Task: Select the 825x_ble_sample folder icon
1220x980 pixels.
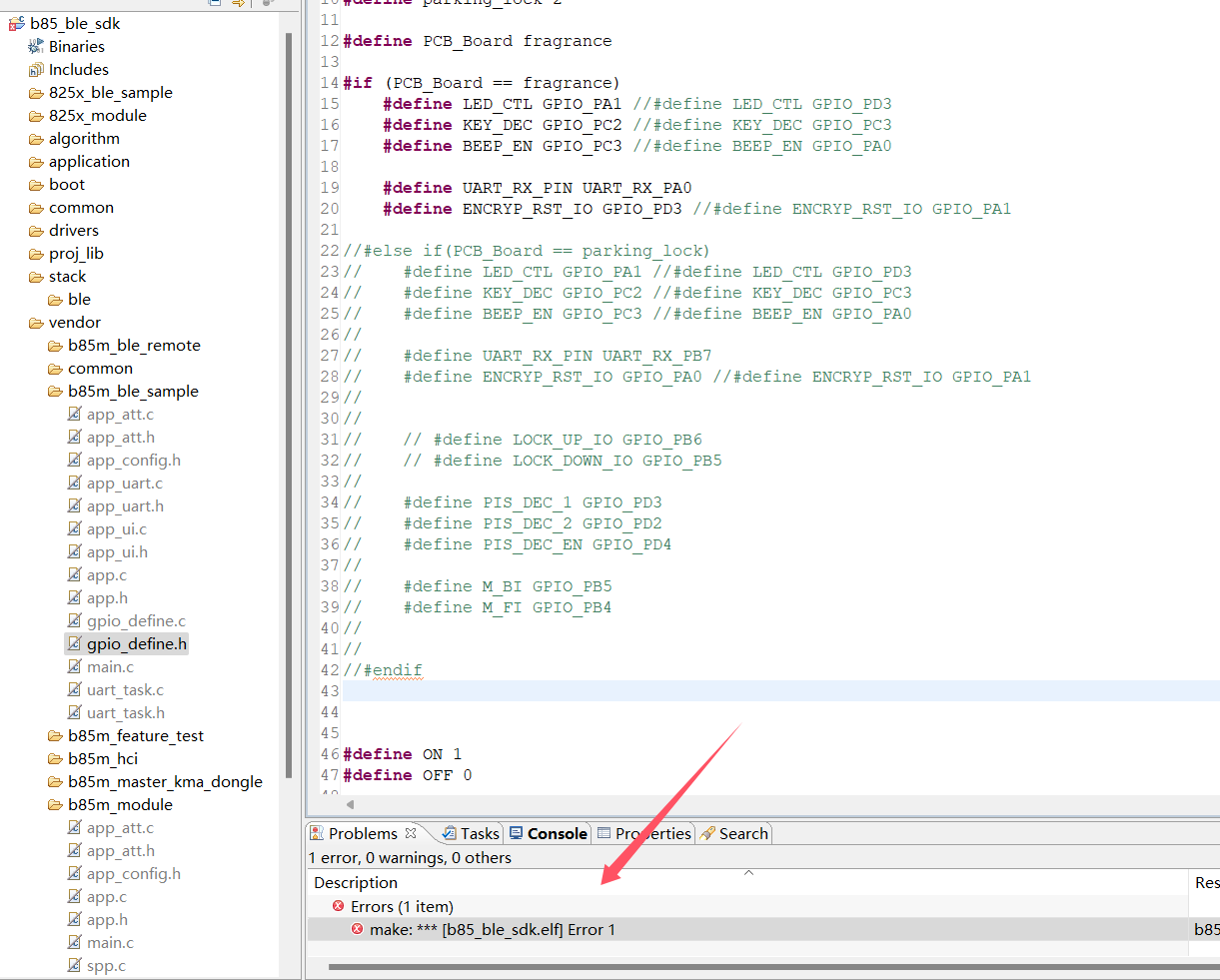Action: (x=36, y=93)
